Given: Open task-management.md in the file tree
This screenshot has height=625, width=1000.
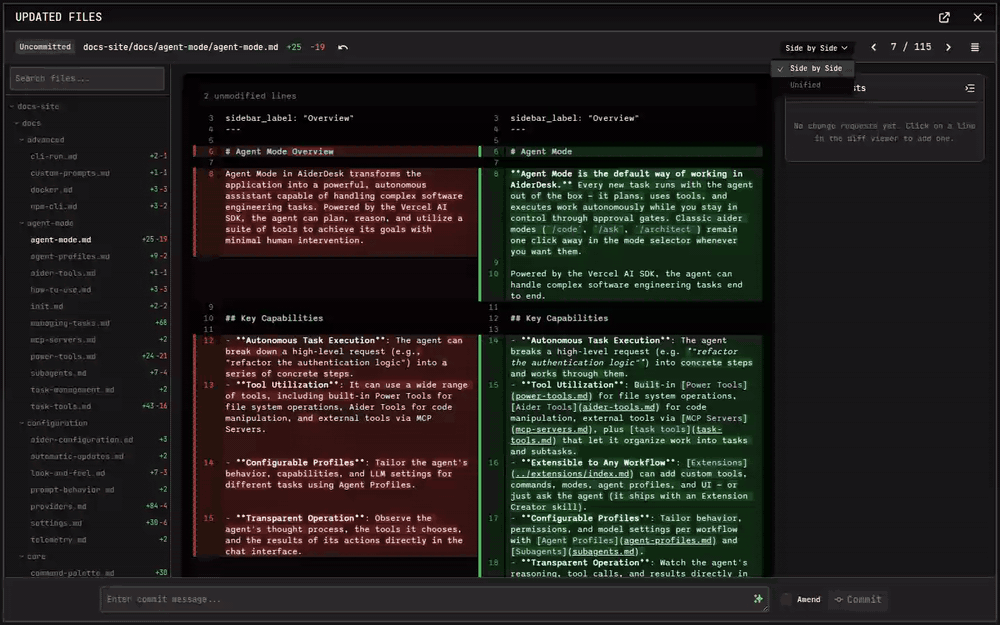Looking at the screenshot, I should (x=72, y=390).
